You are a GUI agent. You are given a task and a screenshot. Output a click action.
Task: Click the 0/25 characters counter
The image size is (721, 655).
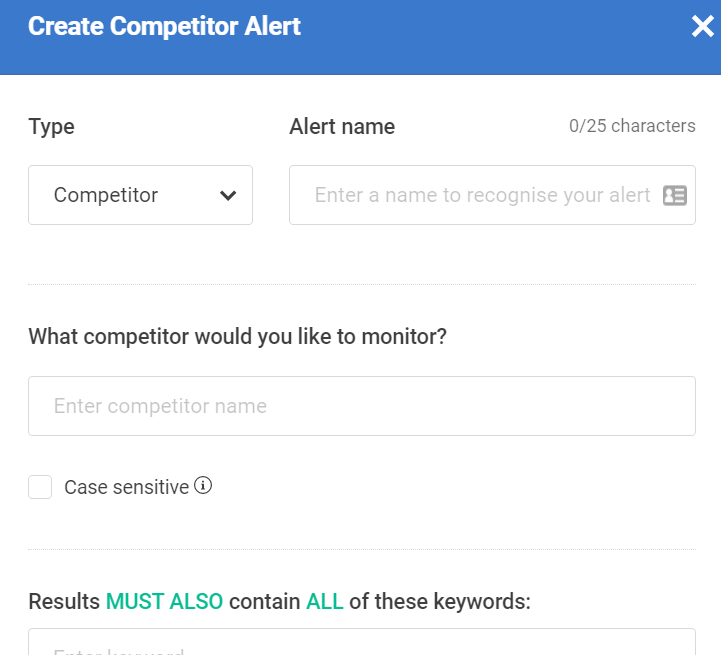[632, 126]
